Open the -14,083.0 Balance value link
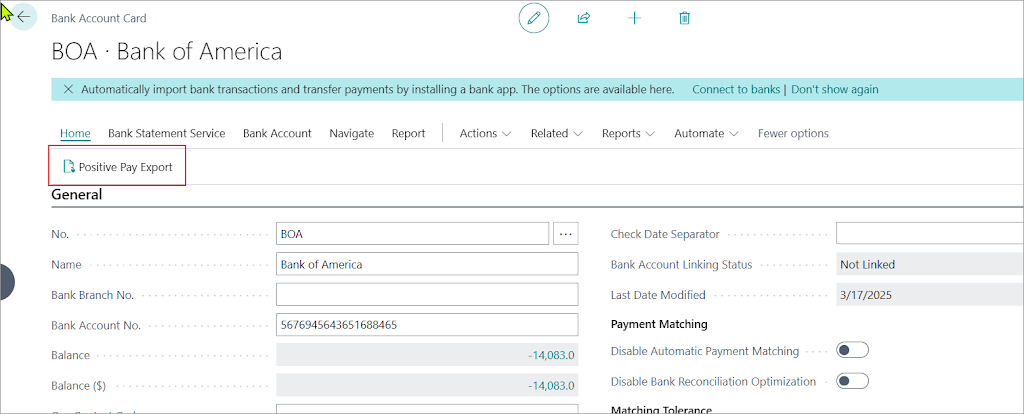The width and height of the screenshot is (1024, 414). pyautogui.click(x=551, y=355)
